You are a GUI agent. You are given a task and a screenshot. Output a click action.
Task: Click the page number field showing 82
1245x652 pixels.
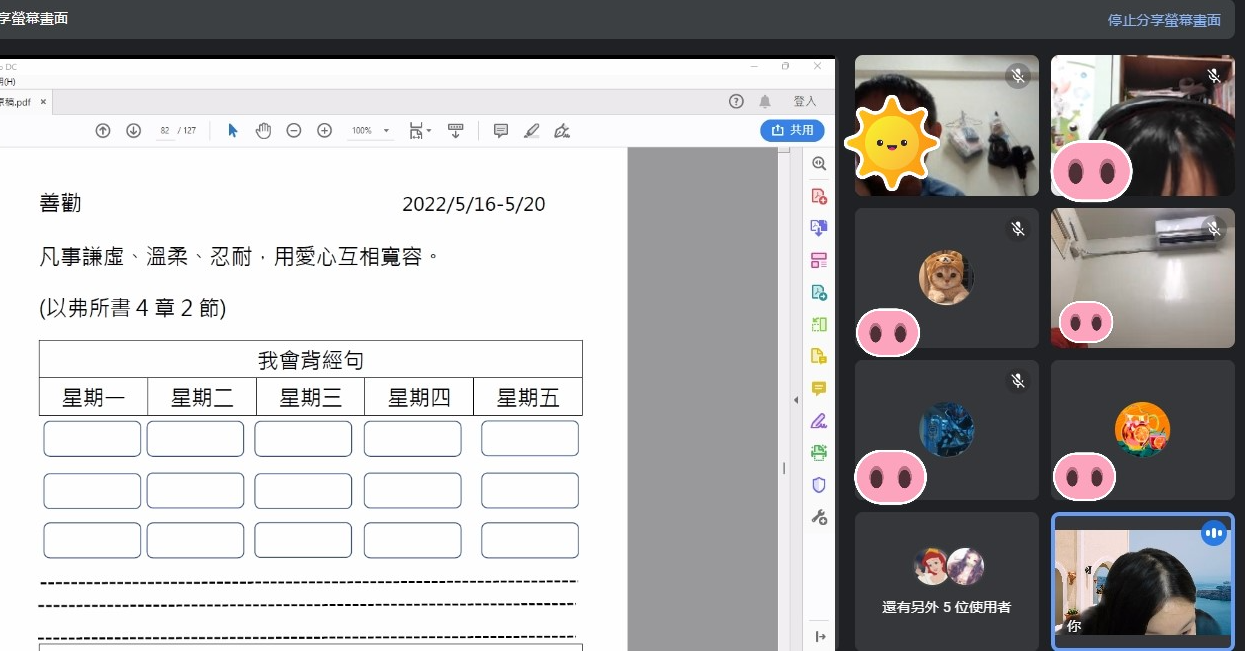coord(164,131)
